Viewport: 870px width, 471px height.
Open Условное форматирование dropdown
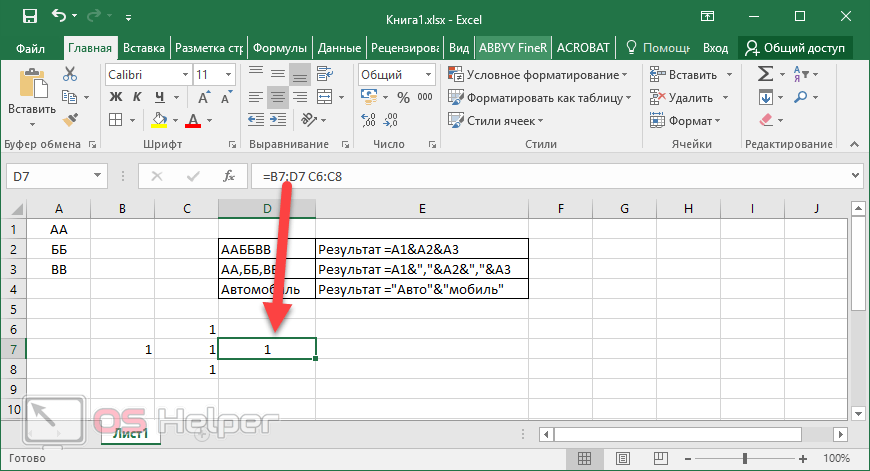pyautogui.click(x=540, y=74)
